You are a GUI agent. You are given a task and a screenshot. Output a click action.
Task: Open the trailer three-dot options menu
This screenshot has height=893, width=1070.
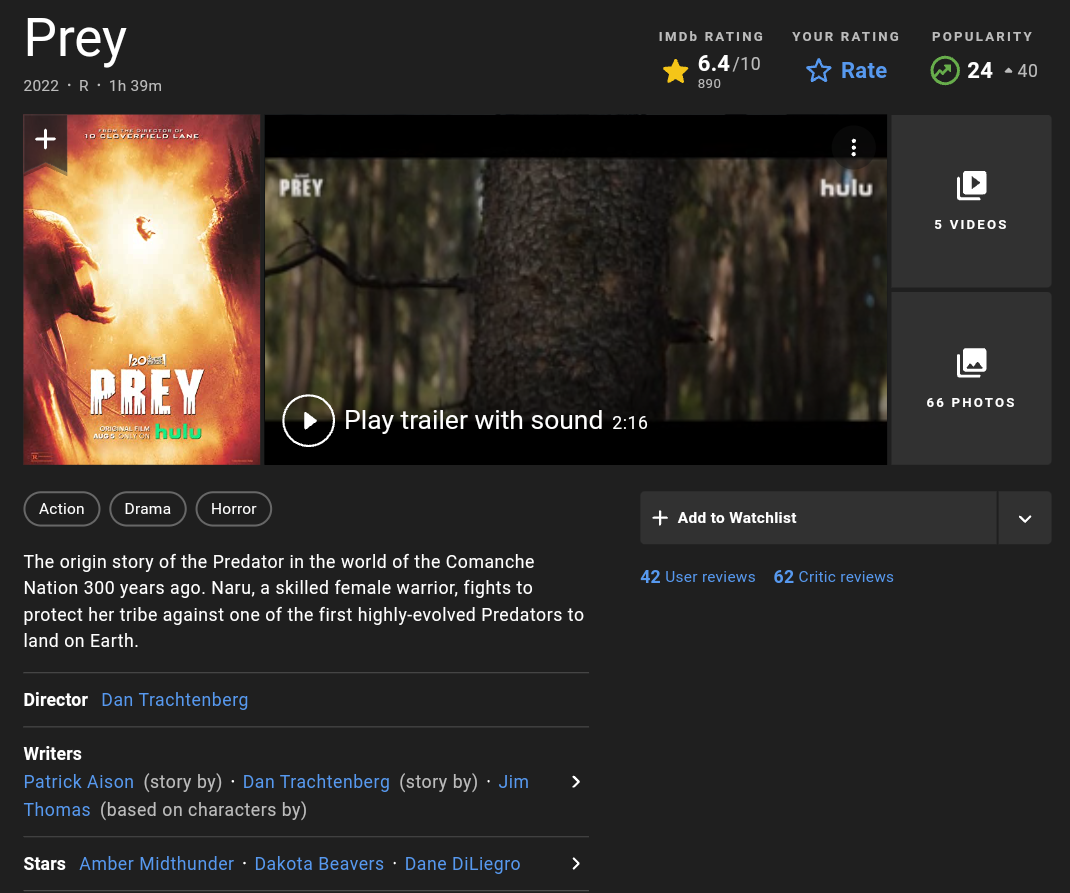pos(853,147)
